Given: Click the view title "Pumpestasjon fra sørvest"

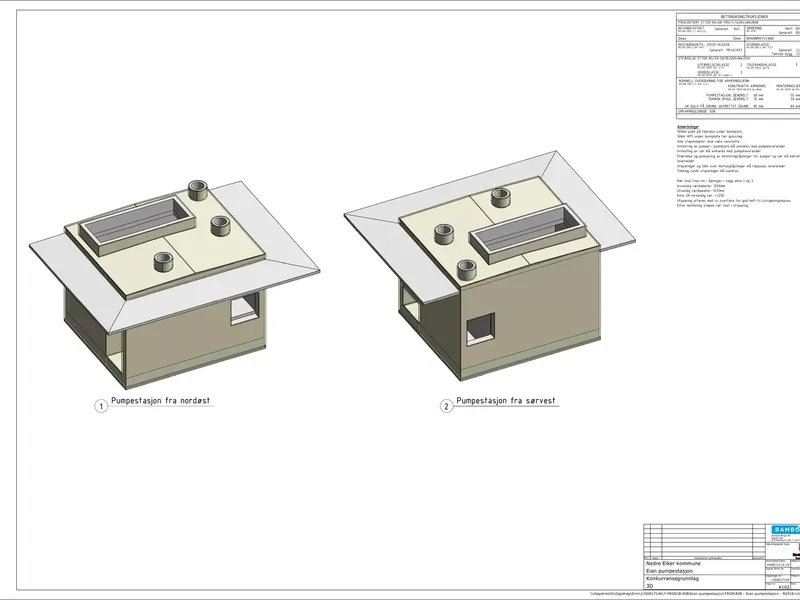Looking at the screenshot, I should click(x=506, y=401).
